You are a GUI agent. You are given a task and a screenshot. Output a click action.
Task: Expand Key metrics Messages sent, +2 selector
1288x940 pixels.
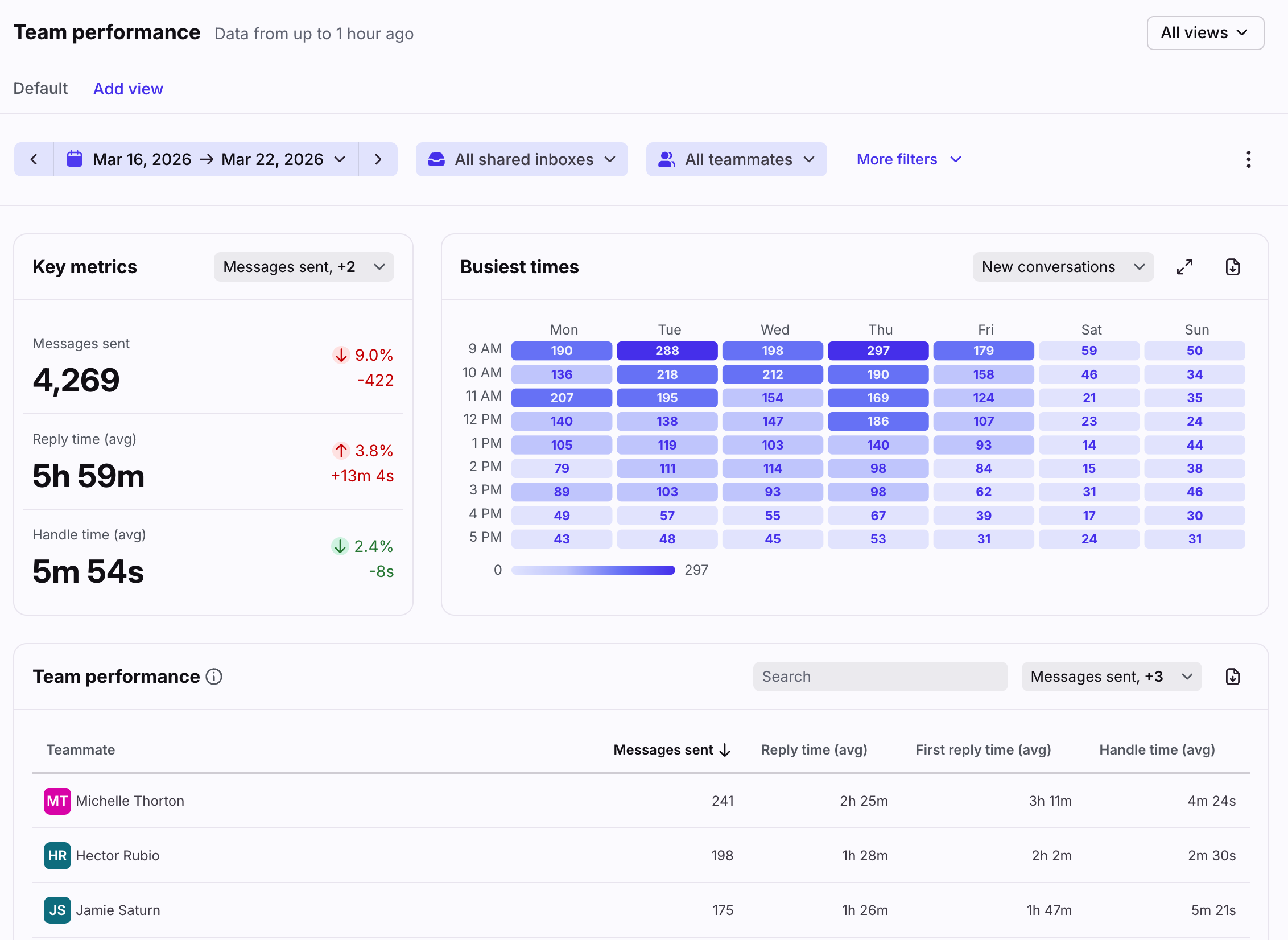click(303, 267)
